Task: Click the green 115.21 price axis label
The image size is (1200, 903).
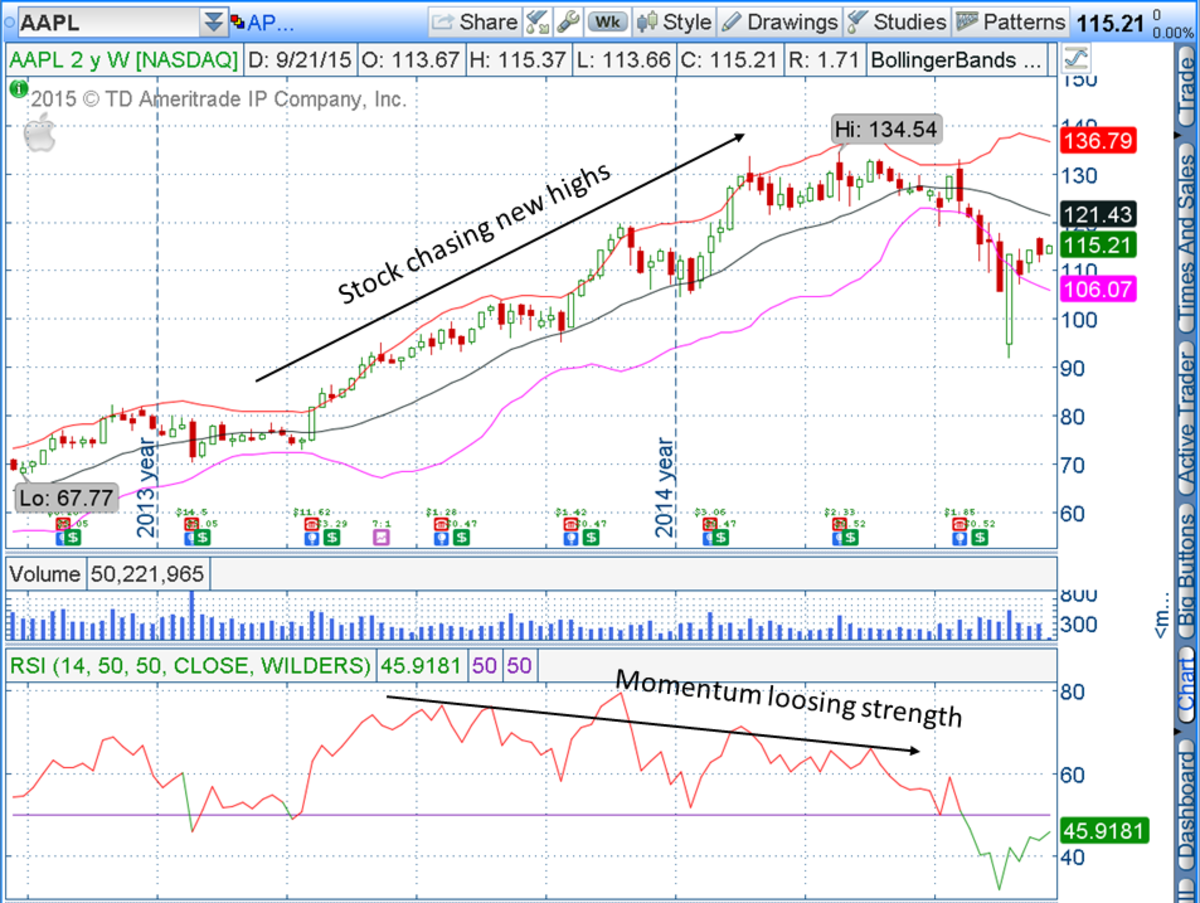Action: 1097,243
